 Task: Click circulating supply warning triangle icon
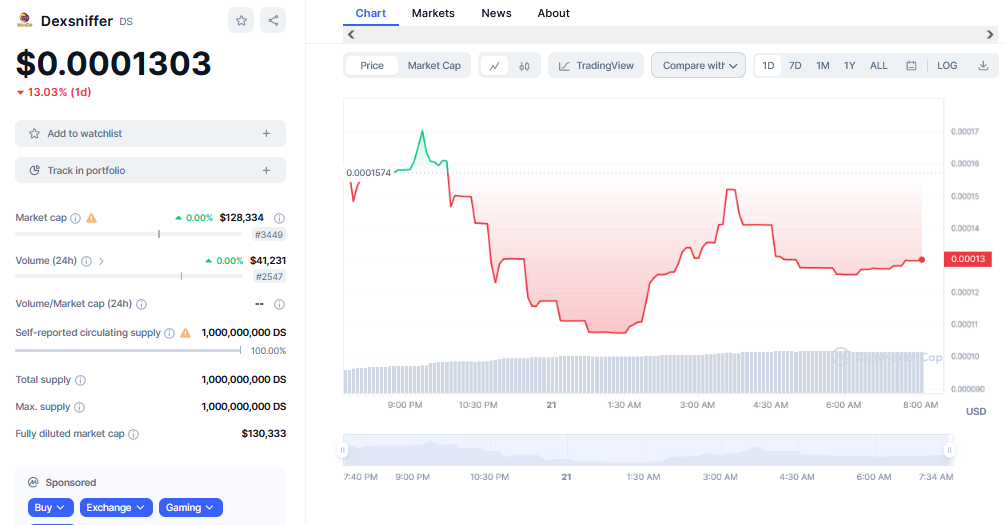185,333
